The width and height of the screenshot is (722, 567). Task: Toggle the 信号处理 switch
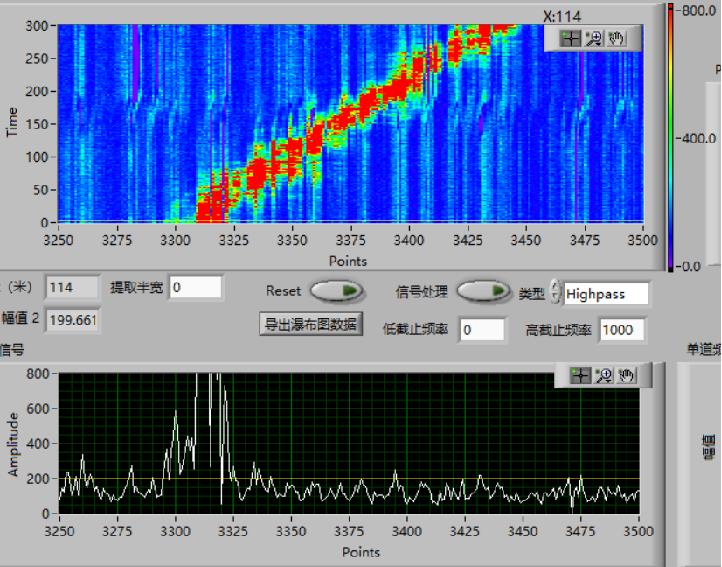484,291
